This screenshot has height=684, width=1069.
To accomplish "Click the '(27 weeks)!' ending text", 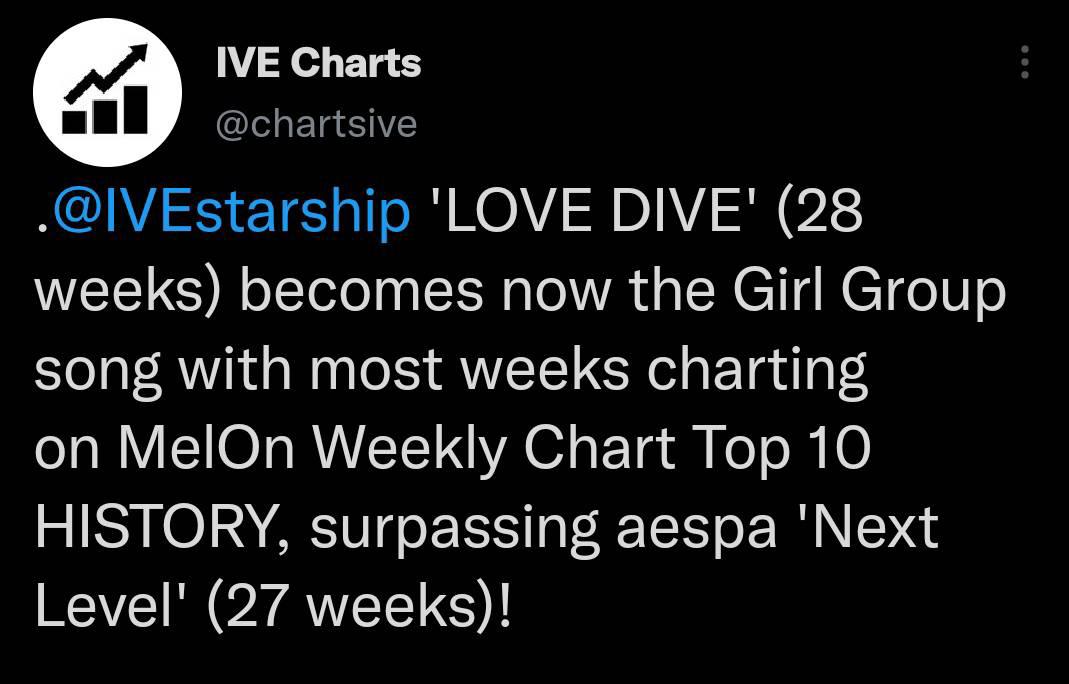I will coord(357,606).
